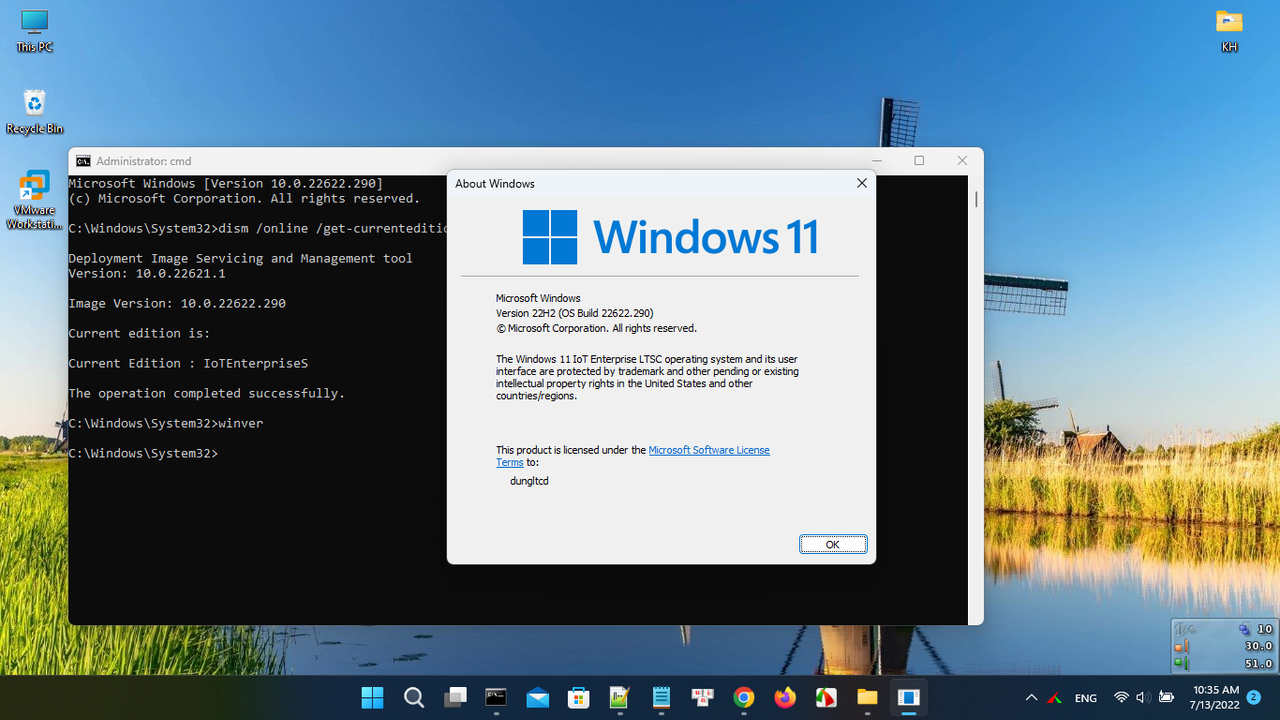Switch the ENG input language indicator
Image resolution: width=1280 pixels, height=720 pixels.
[1086, 698]
